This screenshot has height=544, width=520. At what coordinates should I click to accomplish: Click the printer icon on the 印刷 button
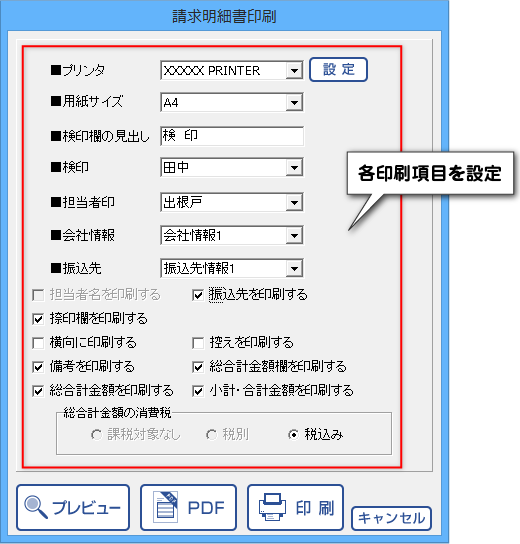[272, 507]
